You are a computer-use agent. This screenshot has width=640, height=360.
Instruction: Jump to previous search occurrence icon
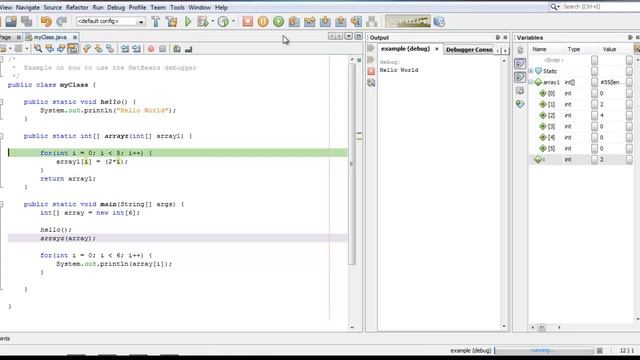50,49
